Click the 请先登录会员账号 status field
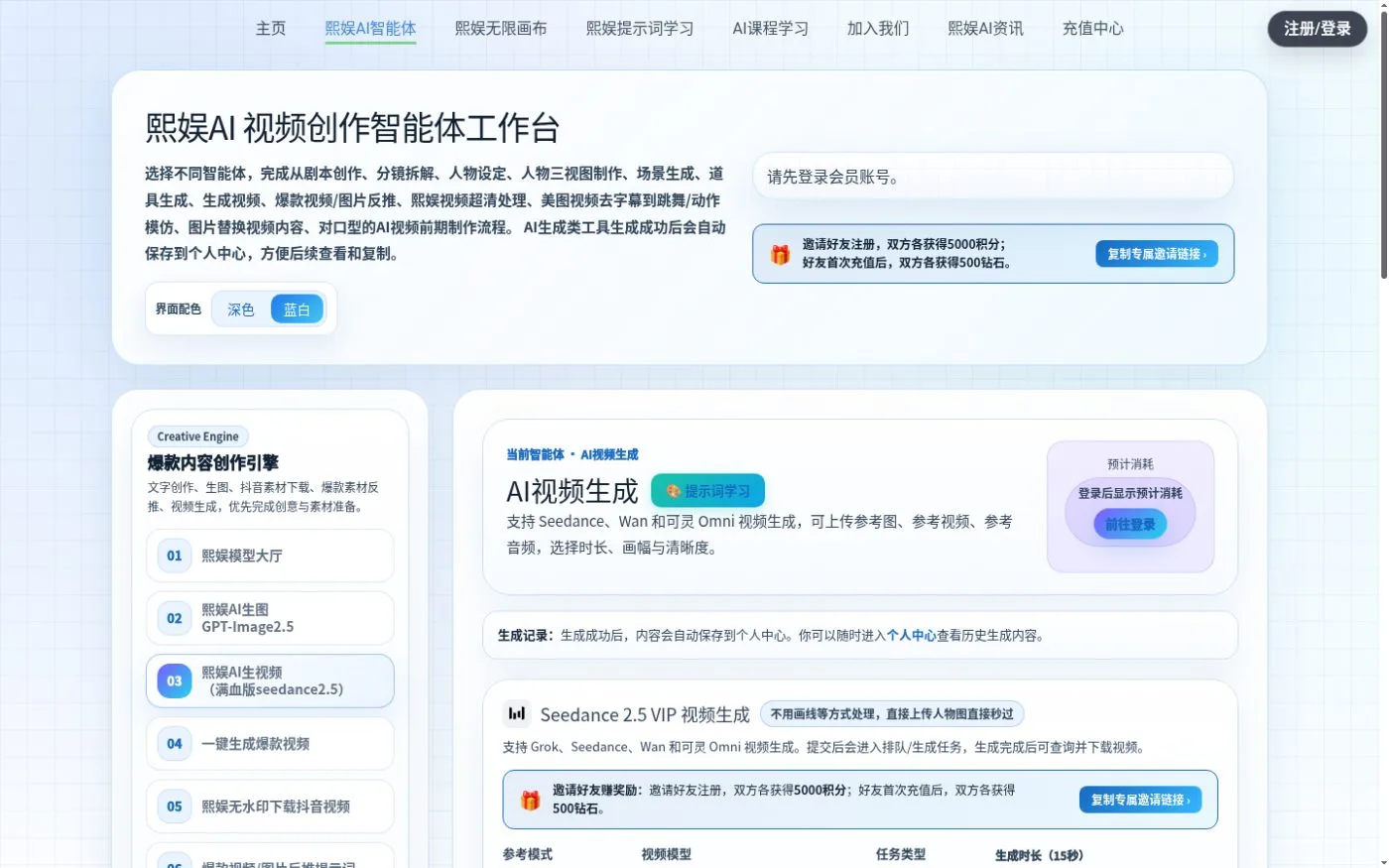Screen dimensions: 1389x868 (x=993, y=177)
